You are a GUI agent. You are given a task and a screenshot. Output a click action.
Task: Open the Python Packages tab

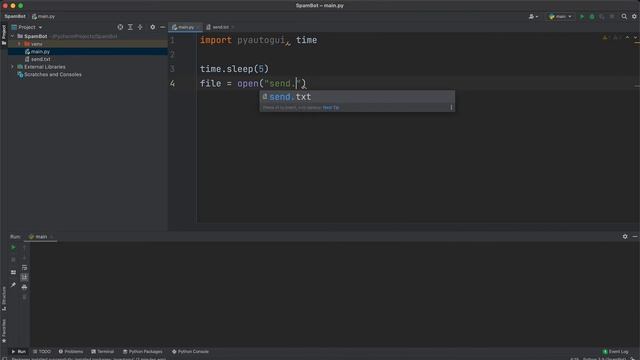(142, 351)
